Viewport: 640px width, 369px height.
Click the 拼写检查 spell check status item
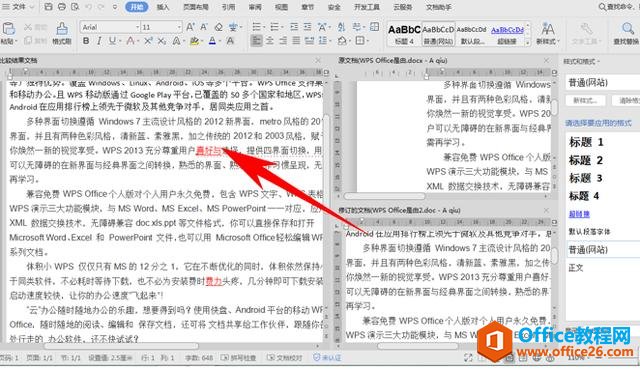pyautogui.click(x=239, y=358)
